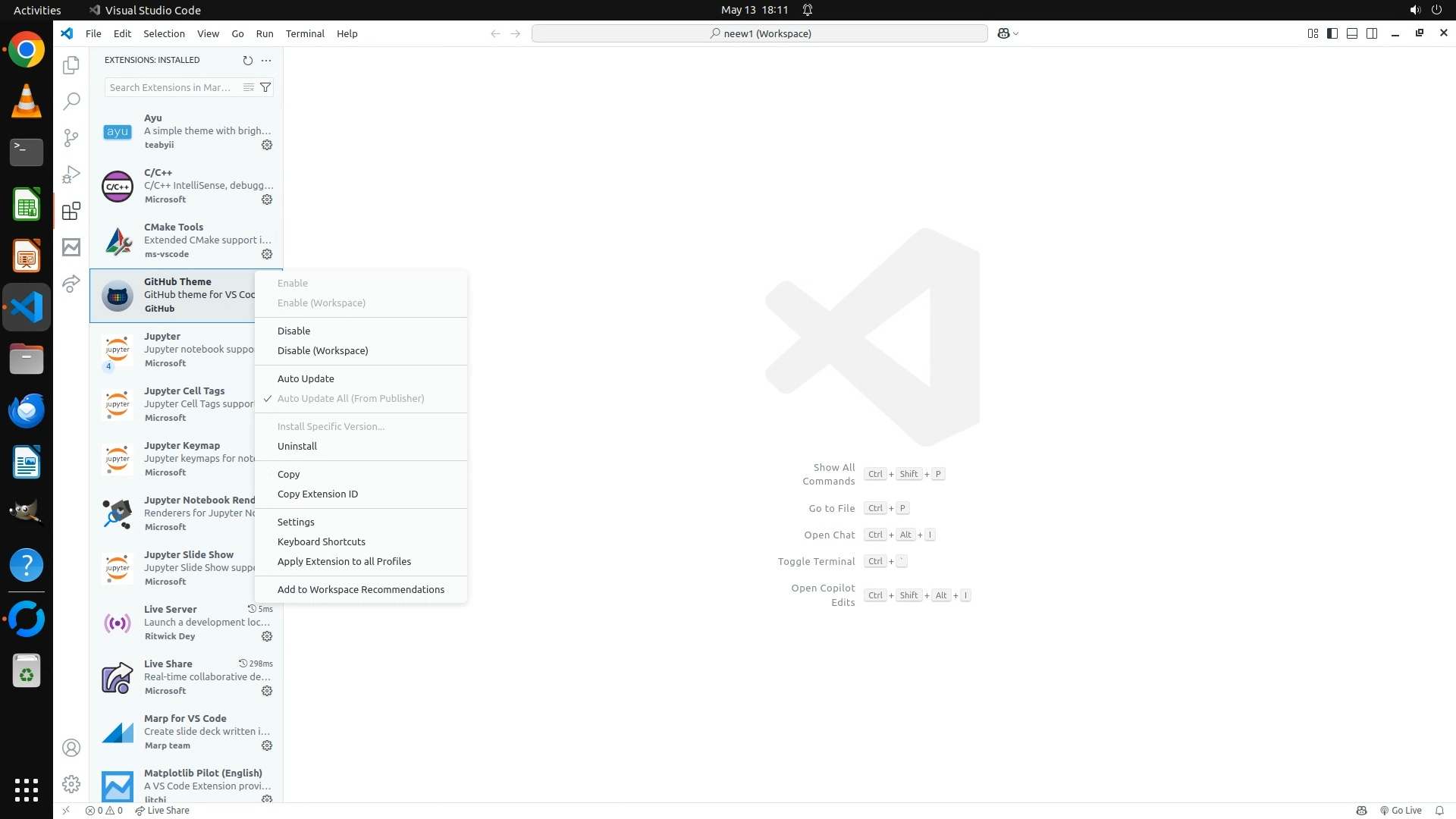Open Source Control view
This screenshot has height=819, width=1456.
tap(71, 137)
